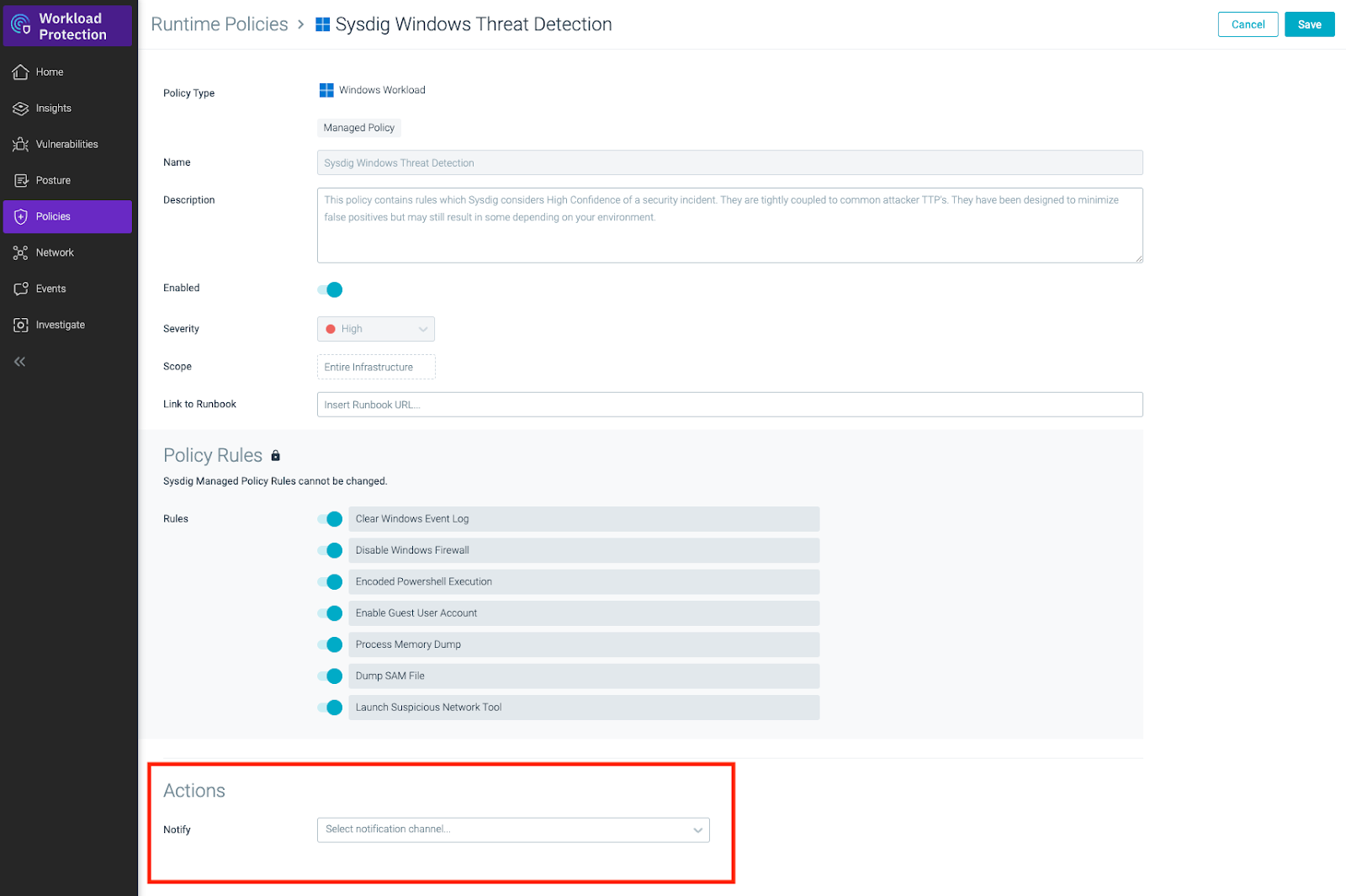Toggle the Encoded Powershell Execution rule

tap(330, 582)
